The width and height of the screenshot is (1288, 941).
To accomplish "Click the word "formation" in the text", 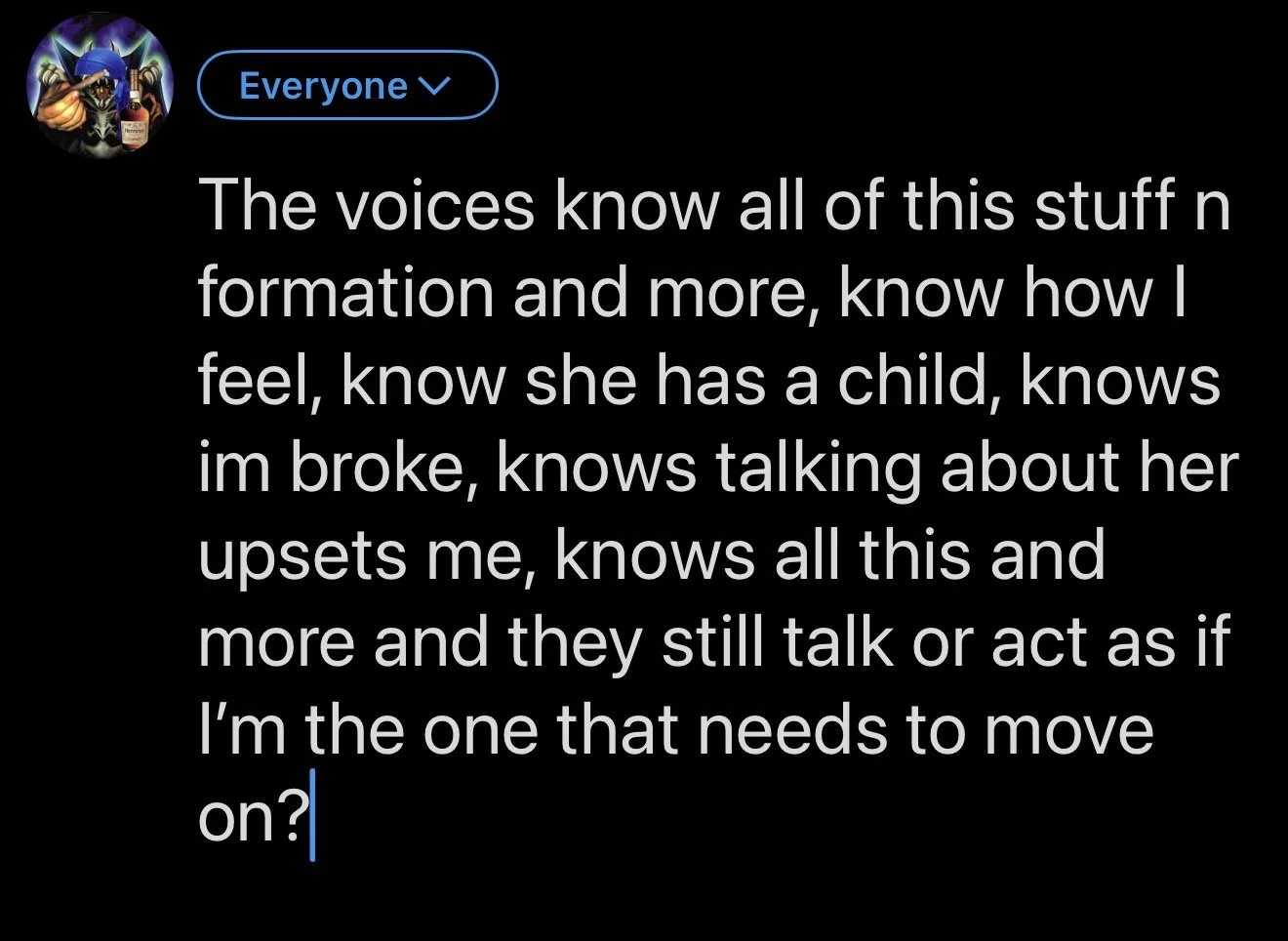I will coord(346,293).
